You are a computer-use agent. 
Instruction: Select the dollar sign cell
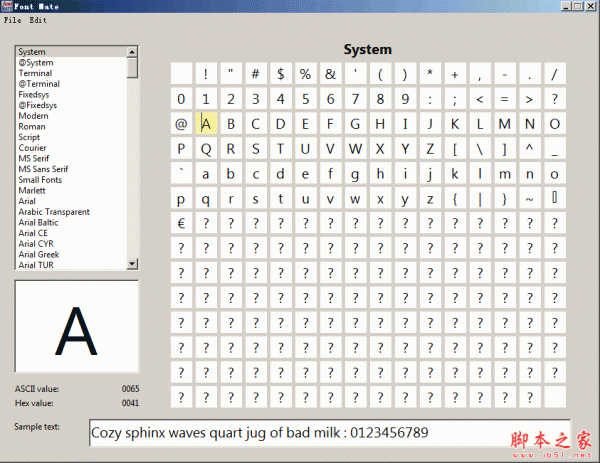(280, 73)
